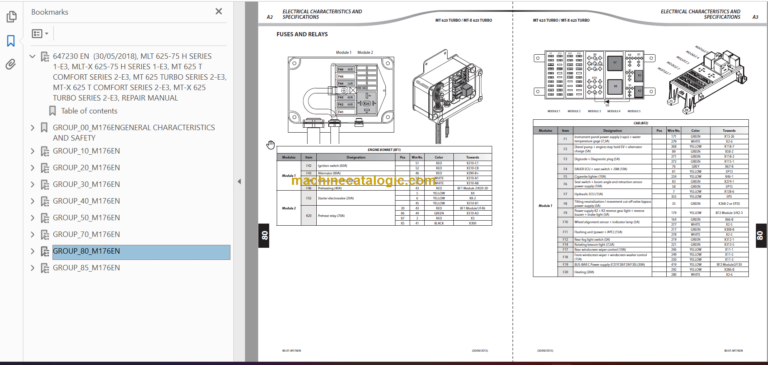Click the bookmark icon beside GROUP_40_M176EN
This screenshot has height=365, width=768.
tap(45, 201)
